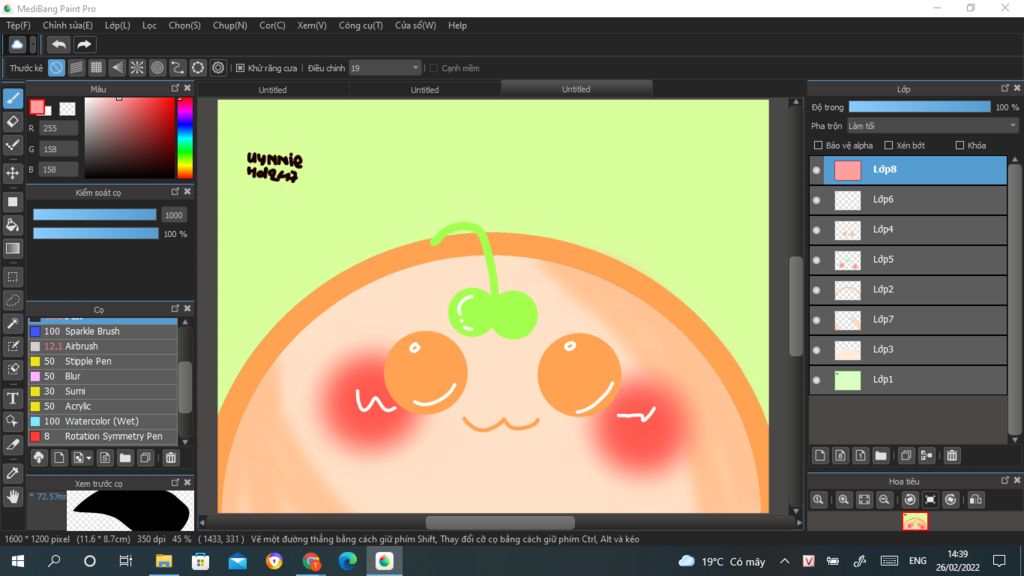The width and height of the screenshot is (1024, 576).
Task: Open the Cửa sổ(W) menu
Action: point(415,25)
